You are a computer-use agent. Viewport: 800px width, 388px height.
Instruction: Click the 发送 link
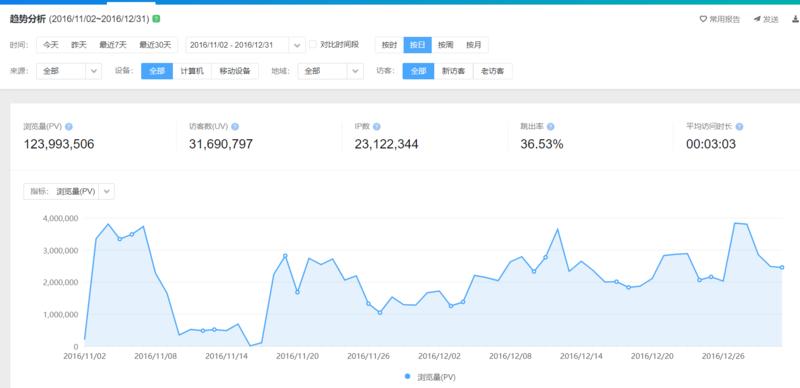771,19
